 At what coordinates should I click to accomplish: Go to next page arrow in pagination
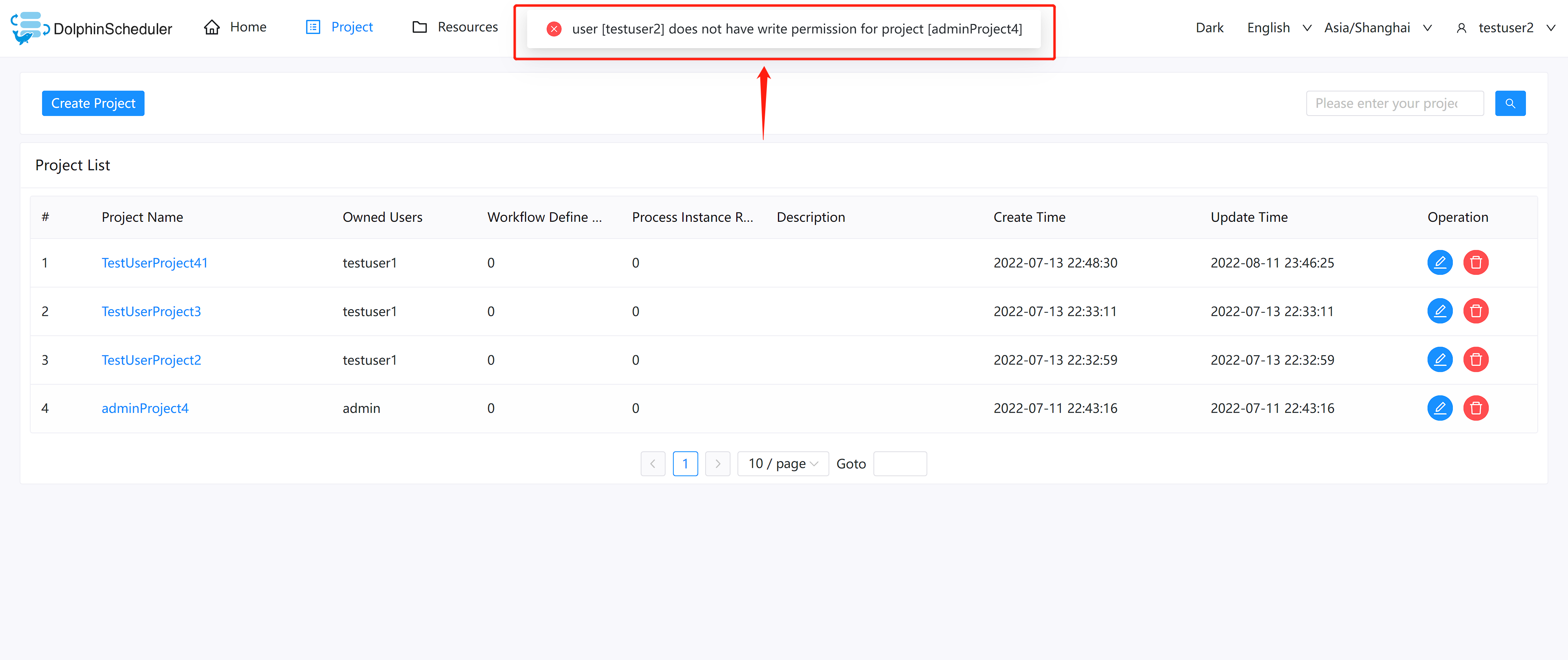717,464
